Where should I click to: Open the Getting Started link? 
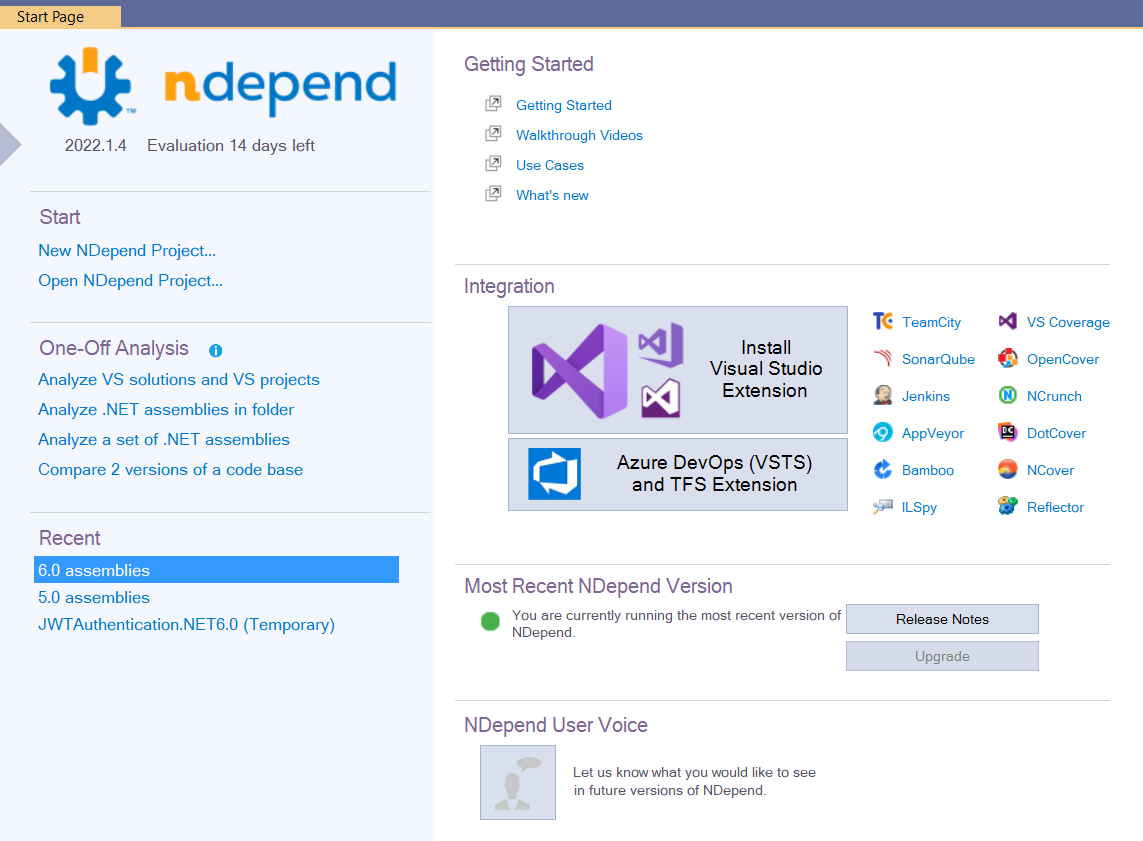tap(563, 105)
